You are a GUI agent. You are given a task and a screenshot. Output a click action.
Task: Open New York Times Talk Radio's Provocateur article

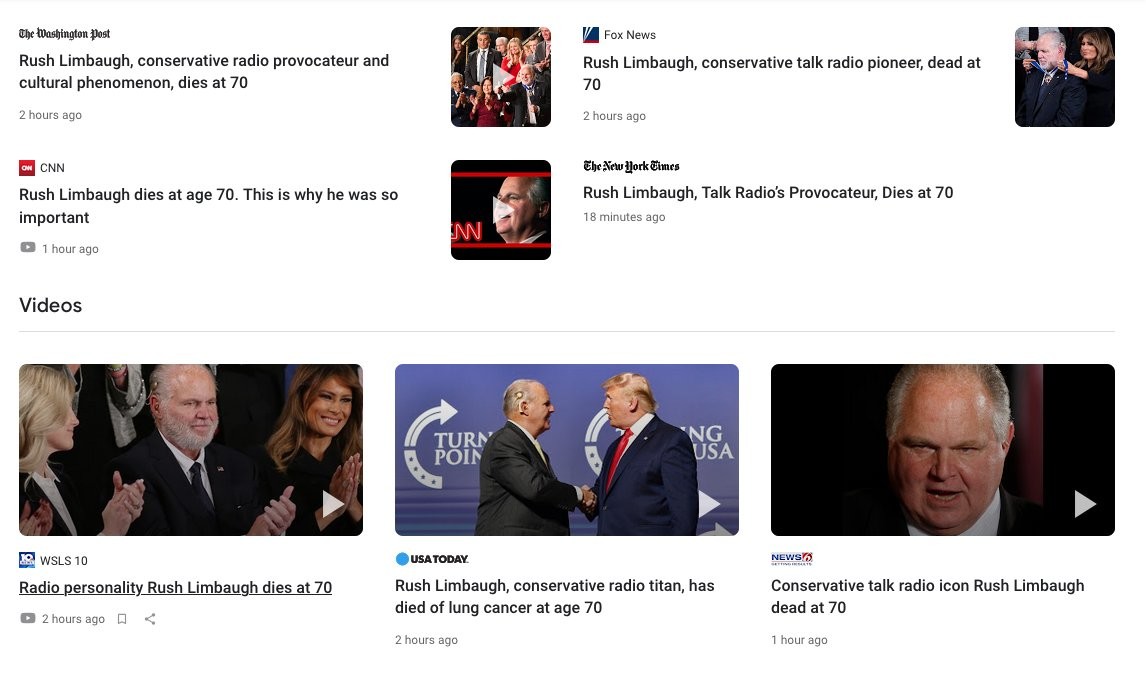coord(768,192)
